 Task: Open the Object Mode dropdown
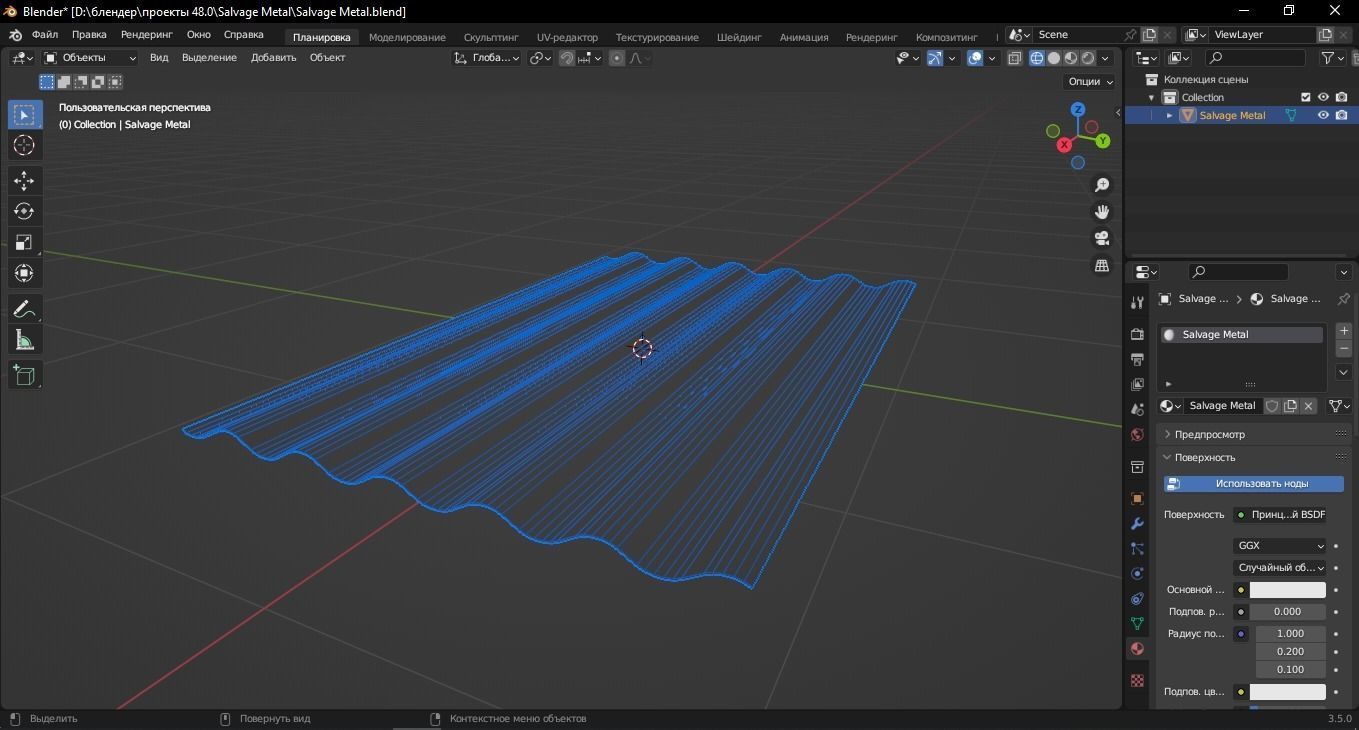coord(90,58)
